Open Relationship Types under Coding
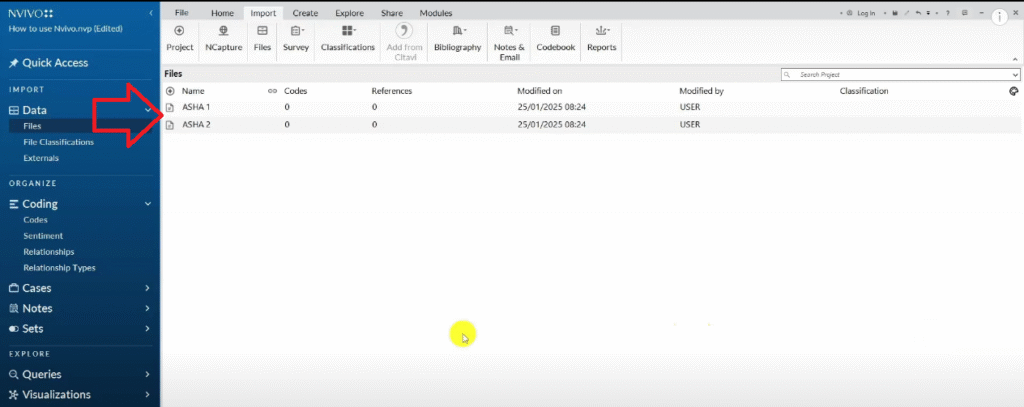1024x407 pixels. click(59, 268)
